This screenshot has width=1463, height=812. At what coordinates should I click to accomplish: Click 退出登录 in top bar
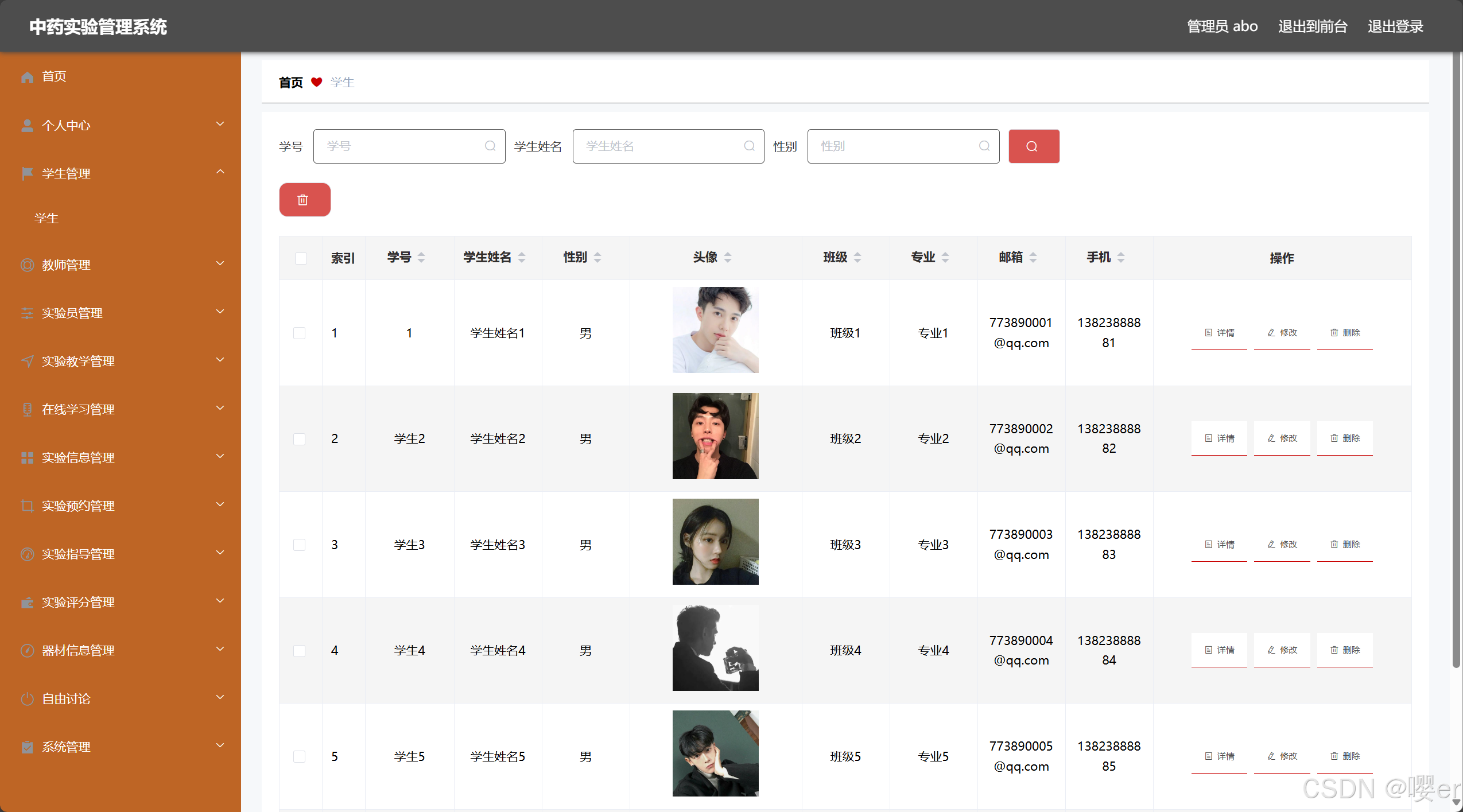[x=1395, y=26]
